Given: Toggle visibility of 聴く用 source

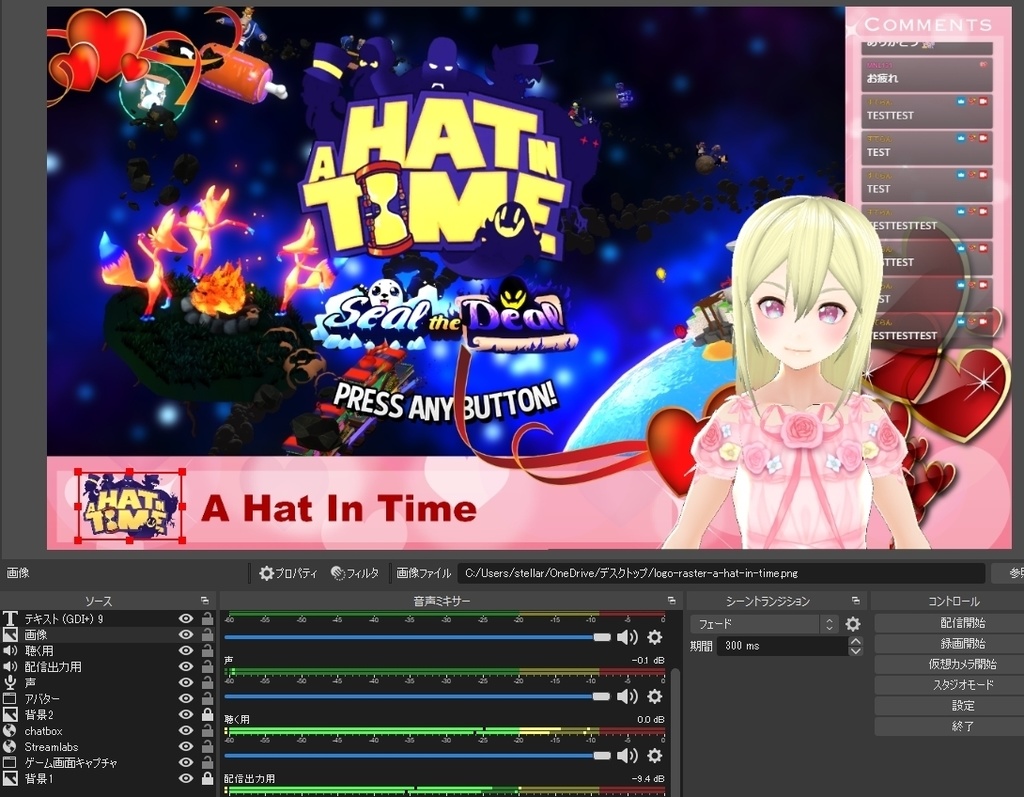Looking at the screenshot, I should tap(186, 651).
